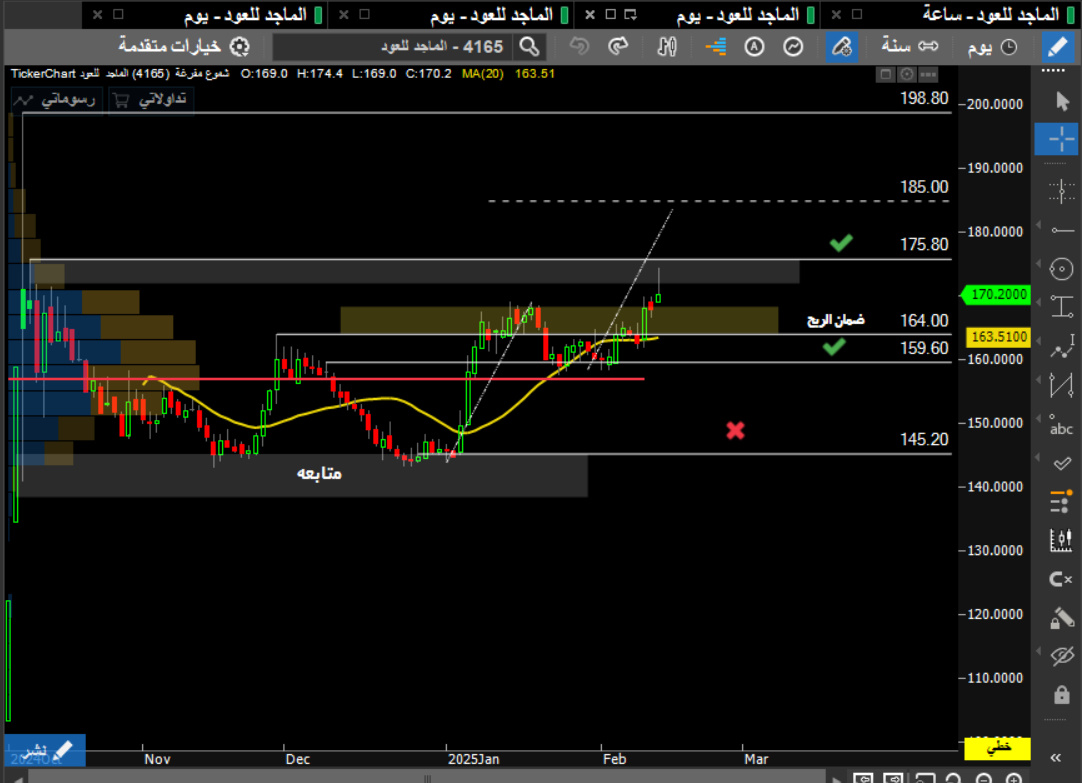Screen dimensions: 1082x783
Task: Click the reset chart view arrow icon
Action: 954,778
